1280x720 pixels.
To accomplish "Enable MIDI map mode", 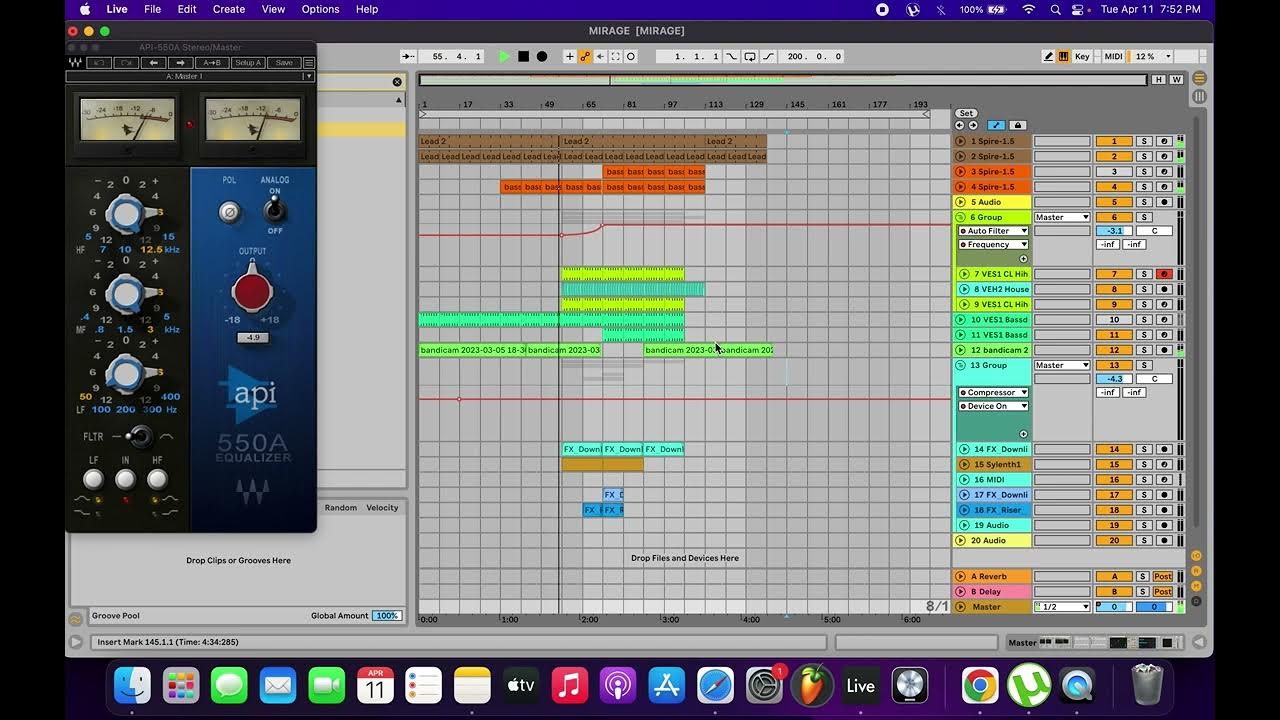I will [x=1113, y=57].
